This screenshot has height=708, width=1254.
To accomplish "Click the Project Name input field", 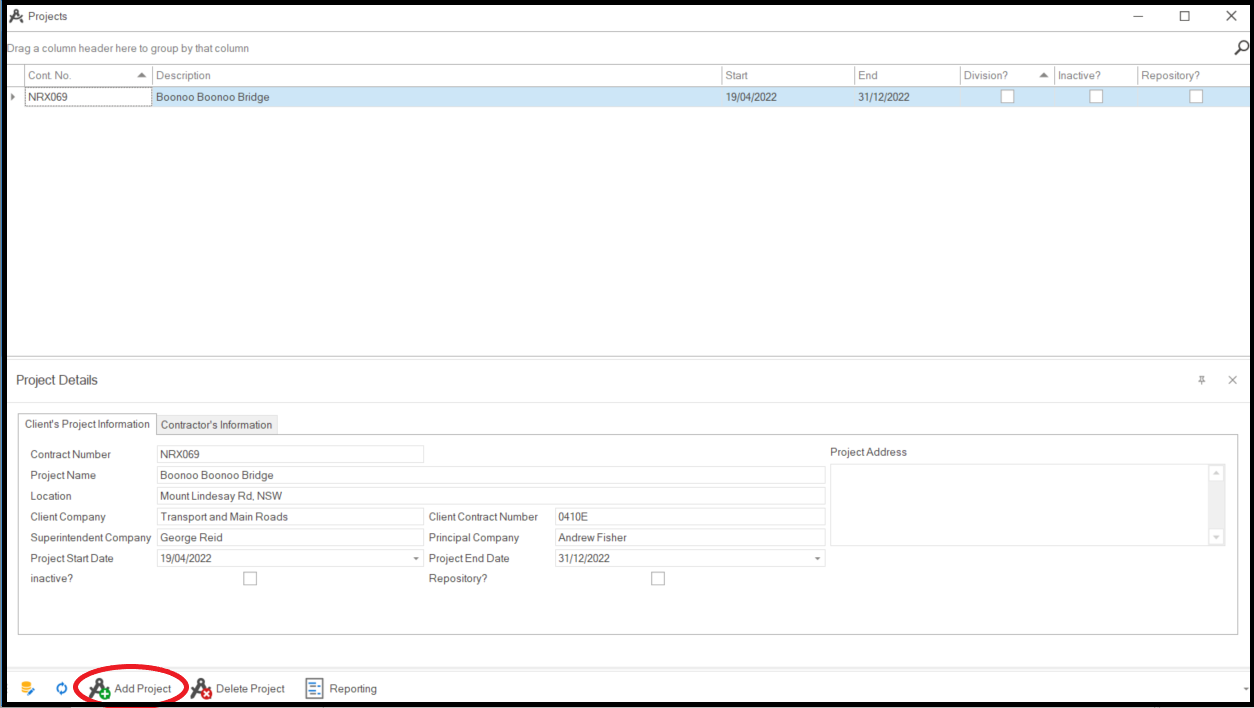I will [x=491, y=475].
